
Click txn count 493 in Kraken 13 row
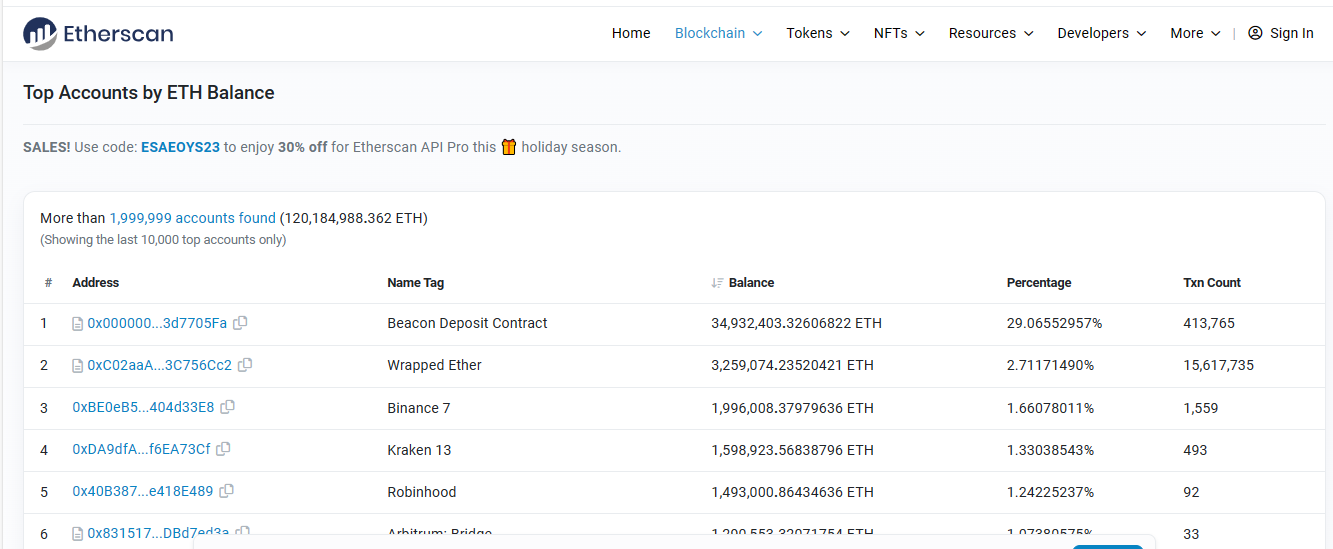(1195, 449)
